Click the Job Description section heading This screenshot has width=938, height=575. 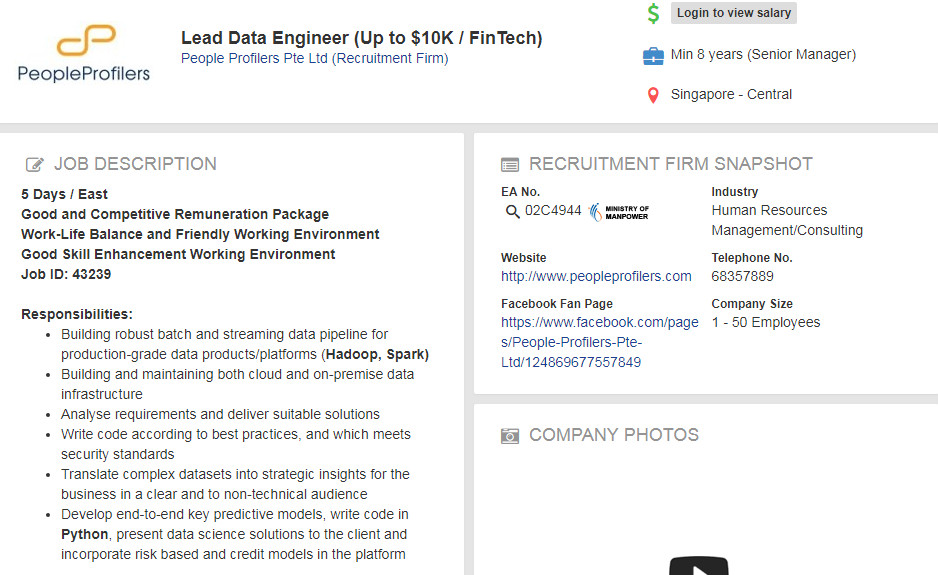click(135, 164)
